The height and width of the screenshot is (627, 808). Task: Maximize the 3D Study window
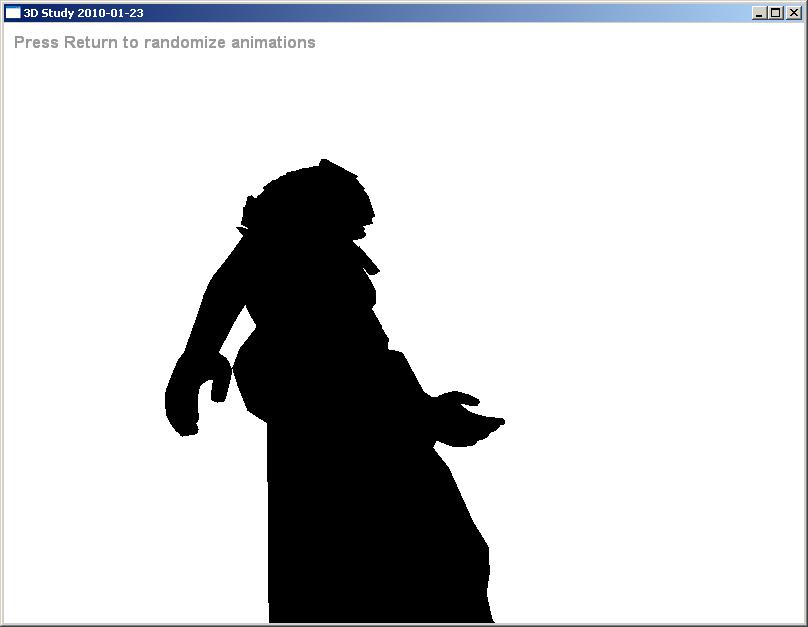(775, 13)
